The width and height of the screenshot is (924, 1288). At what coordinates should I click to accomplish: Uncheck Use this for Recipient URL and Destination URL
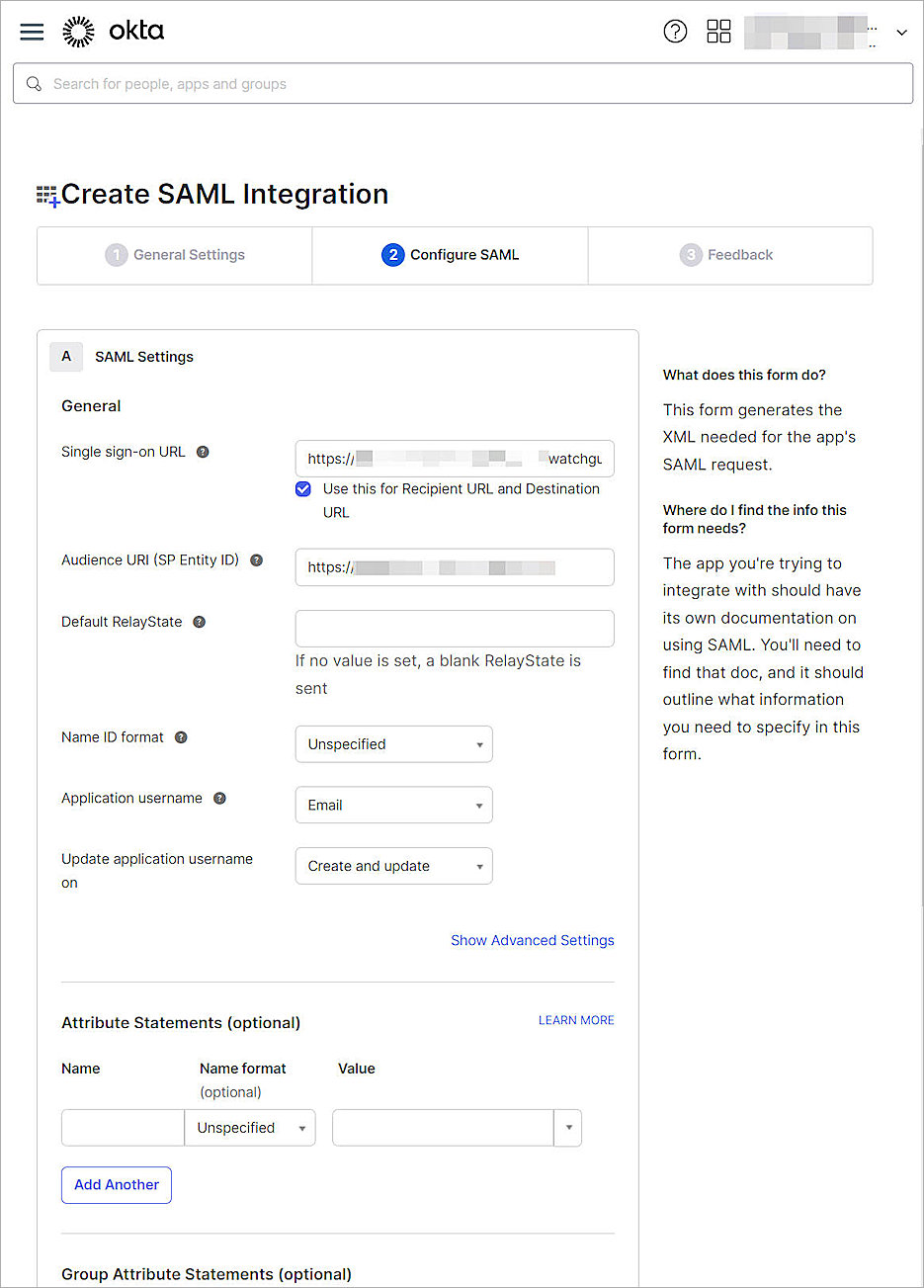pos(302,488)
